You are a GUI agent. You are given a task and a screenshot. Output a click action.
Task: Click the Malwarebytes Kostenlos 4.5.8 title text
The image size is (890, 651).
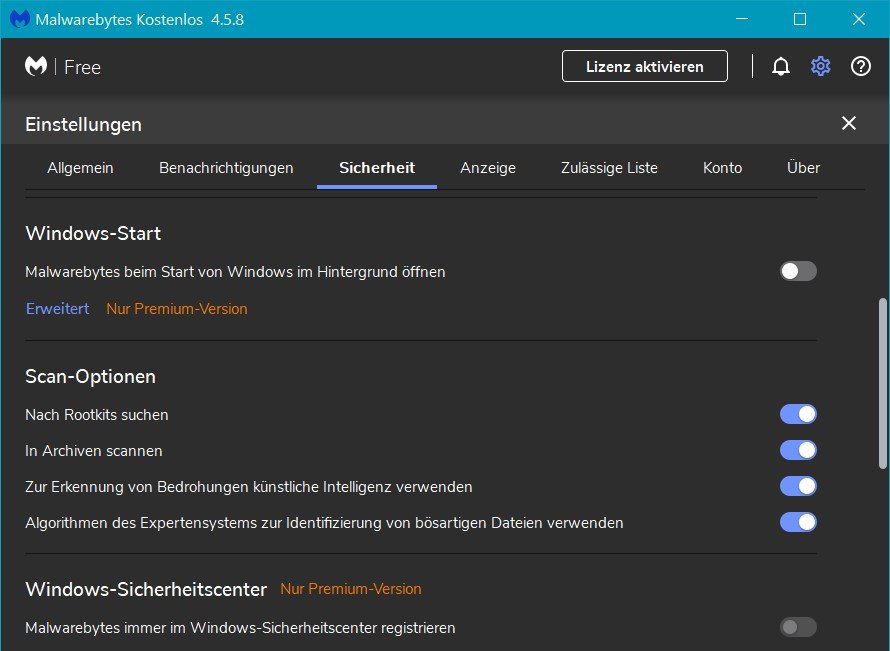[x=140, y=19]
